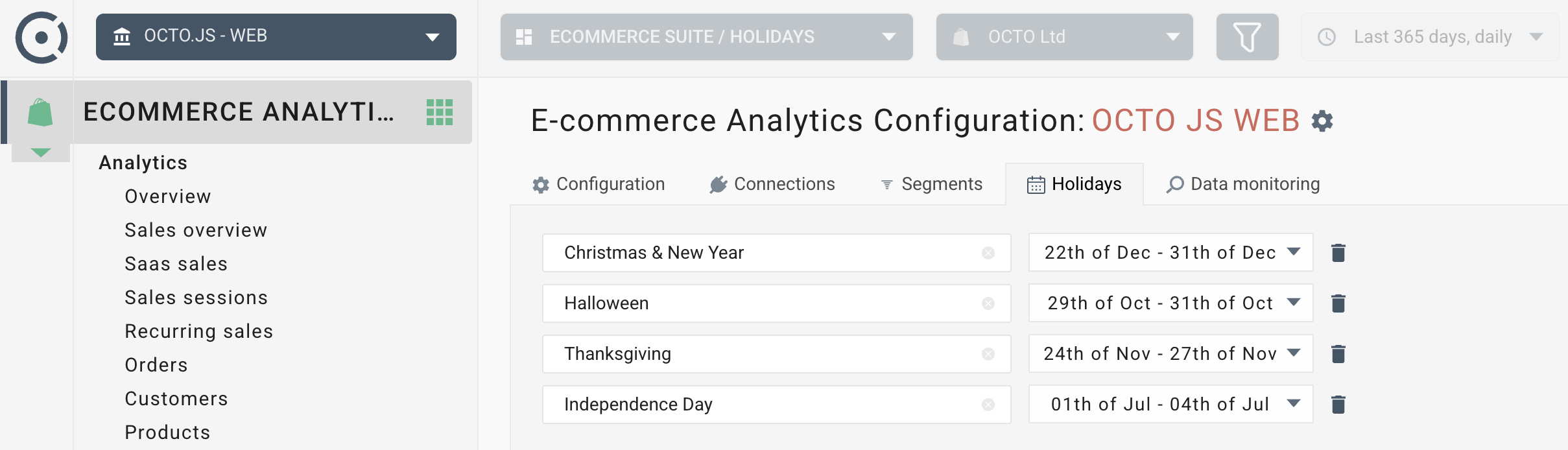
Task: Clear the Independence Day name field
Action: [x=988, y=405]
